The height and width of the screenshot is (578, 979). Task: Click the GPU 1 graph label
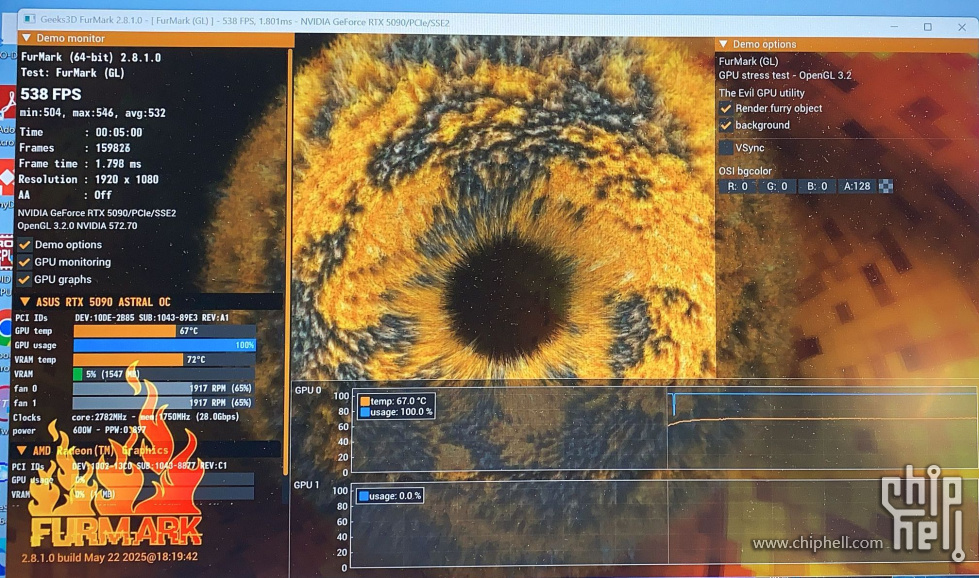(306, 485)
